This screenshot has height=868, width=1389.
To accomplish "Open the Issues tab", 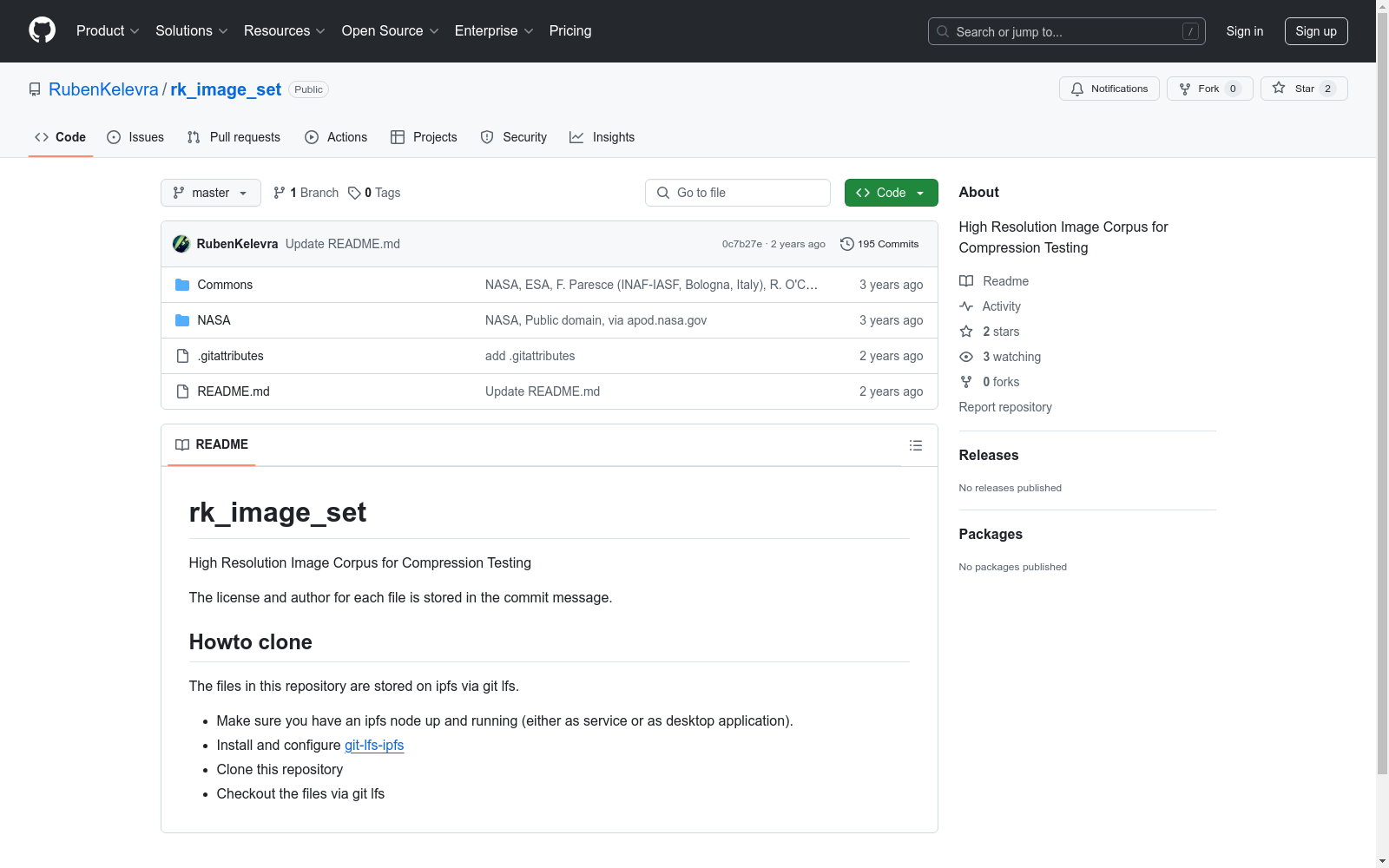I will pos(135,137).
